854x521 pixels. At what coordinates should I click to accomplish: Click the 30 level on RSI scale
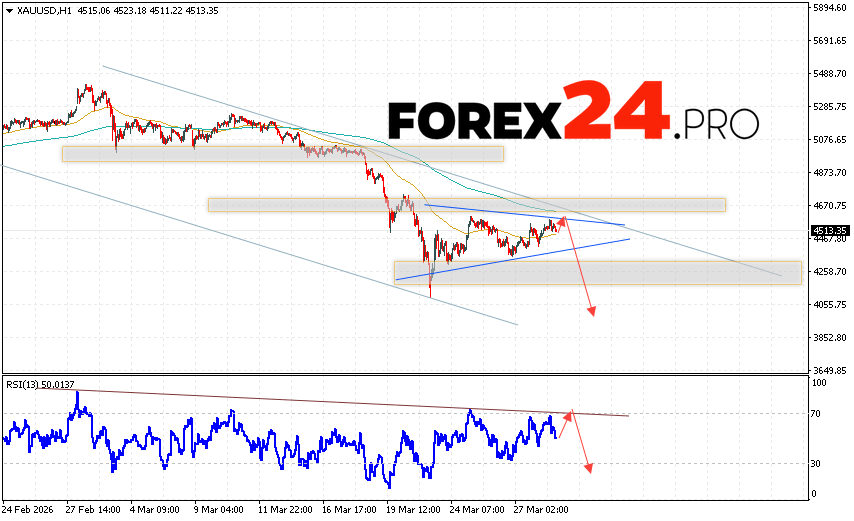click(x=816, y=463)
